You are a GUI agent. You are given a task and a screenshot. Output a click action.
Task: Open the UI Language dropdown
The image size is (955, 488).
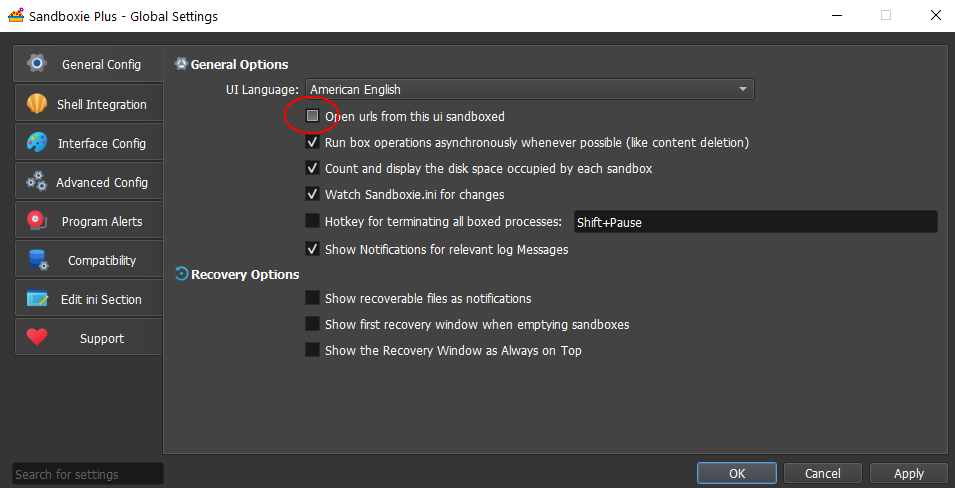click(529, 90)
